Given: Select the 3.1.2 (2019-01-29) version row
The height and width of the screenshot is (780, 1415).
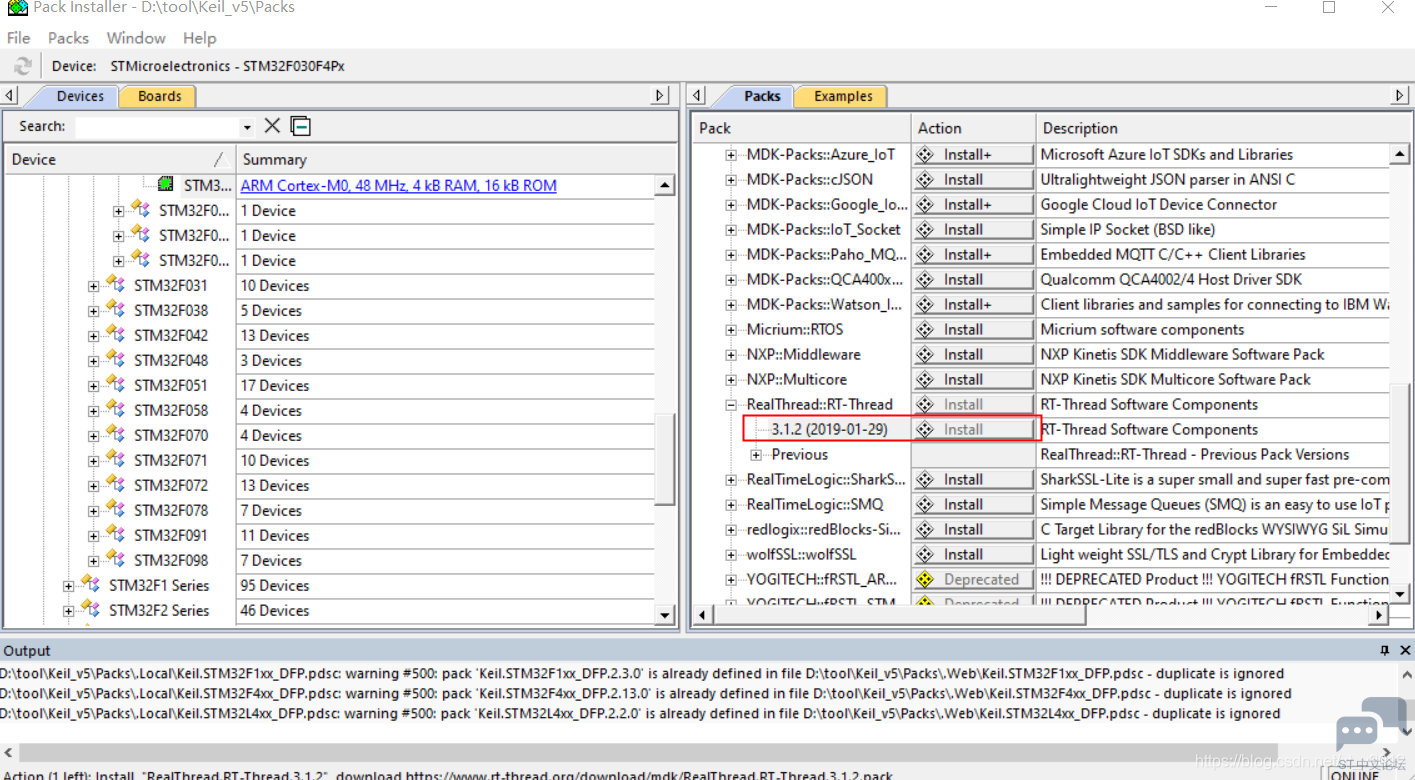Looking at the screenshot, I should click(829, 430).
